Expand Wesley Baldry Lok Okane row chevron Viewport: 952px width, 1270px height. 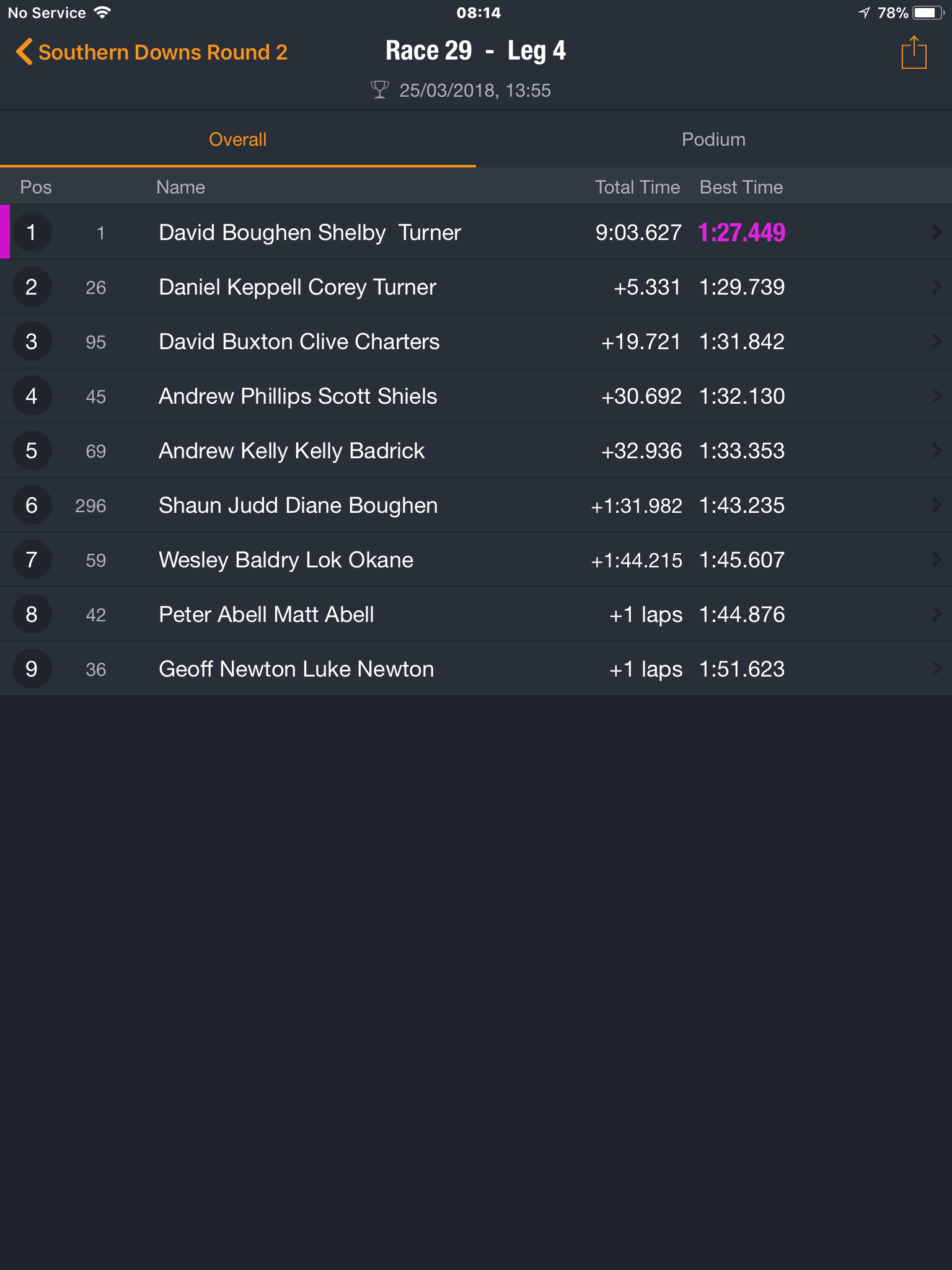click(x=937, y=560)
